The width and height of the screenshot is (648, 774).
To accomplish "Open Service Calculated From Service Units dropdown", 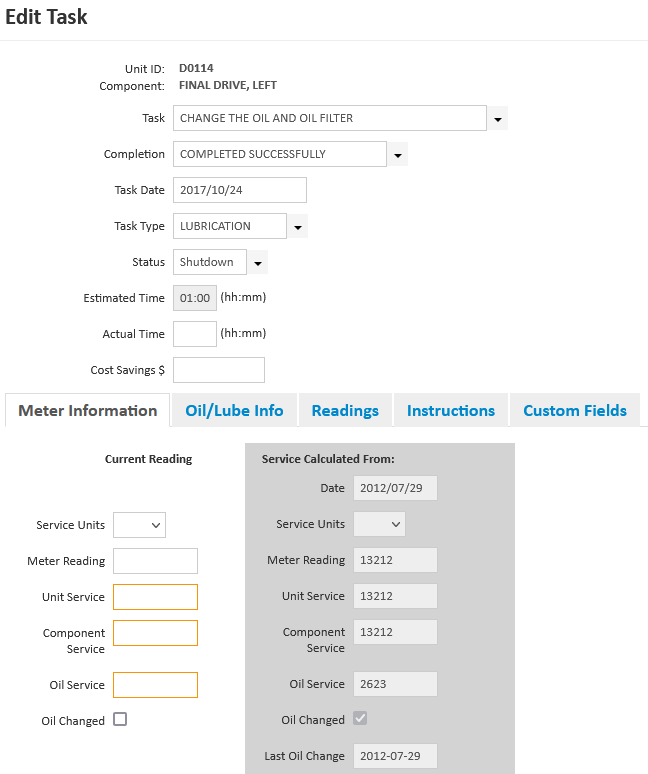I will [380, 524].
